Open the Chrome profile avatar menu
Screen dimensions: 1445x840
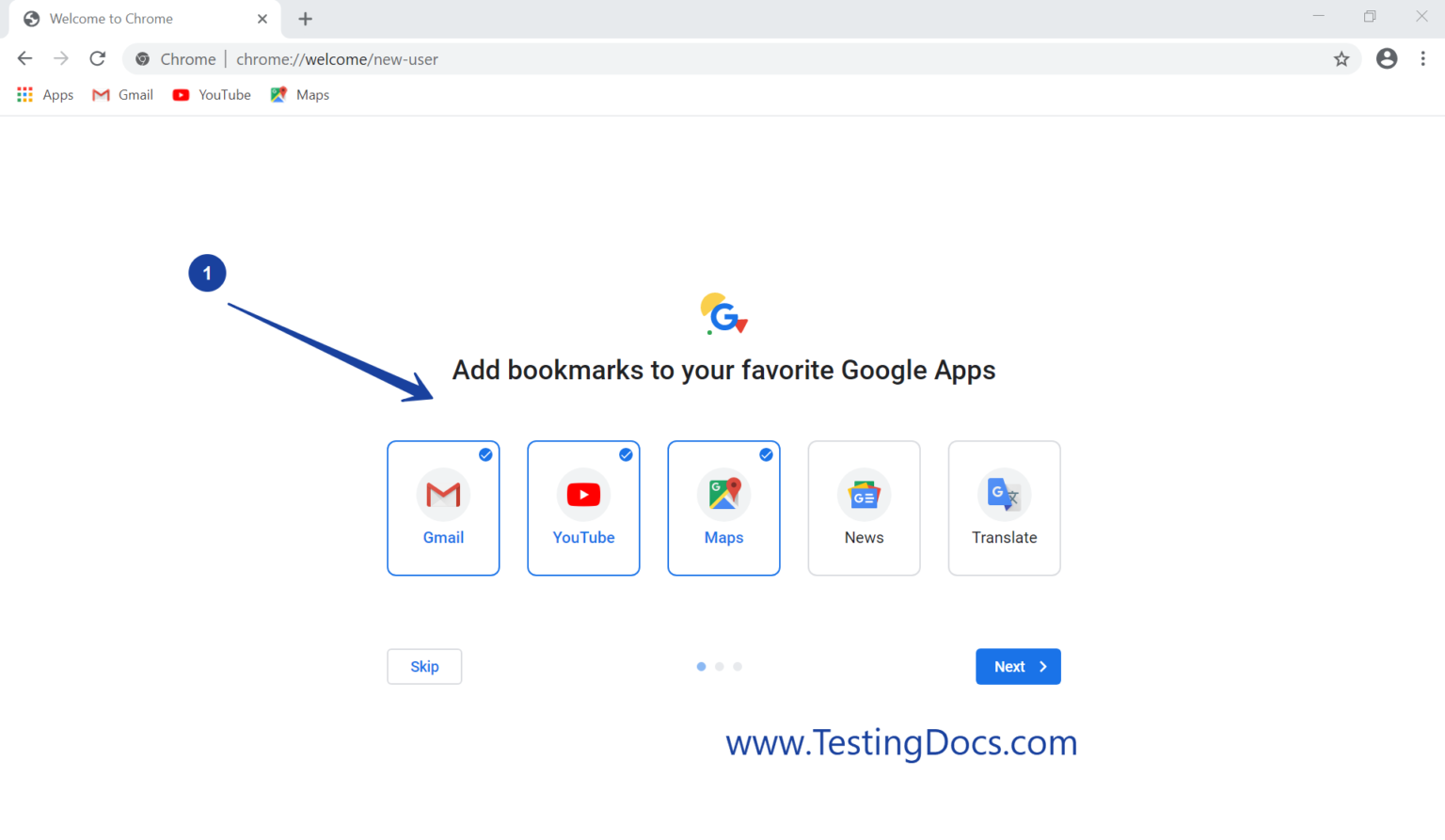click(x=1387, y=58)
